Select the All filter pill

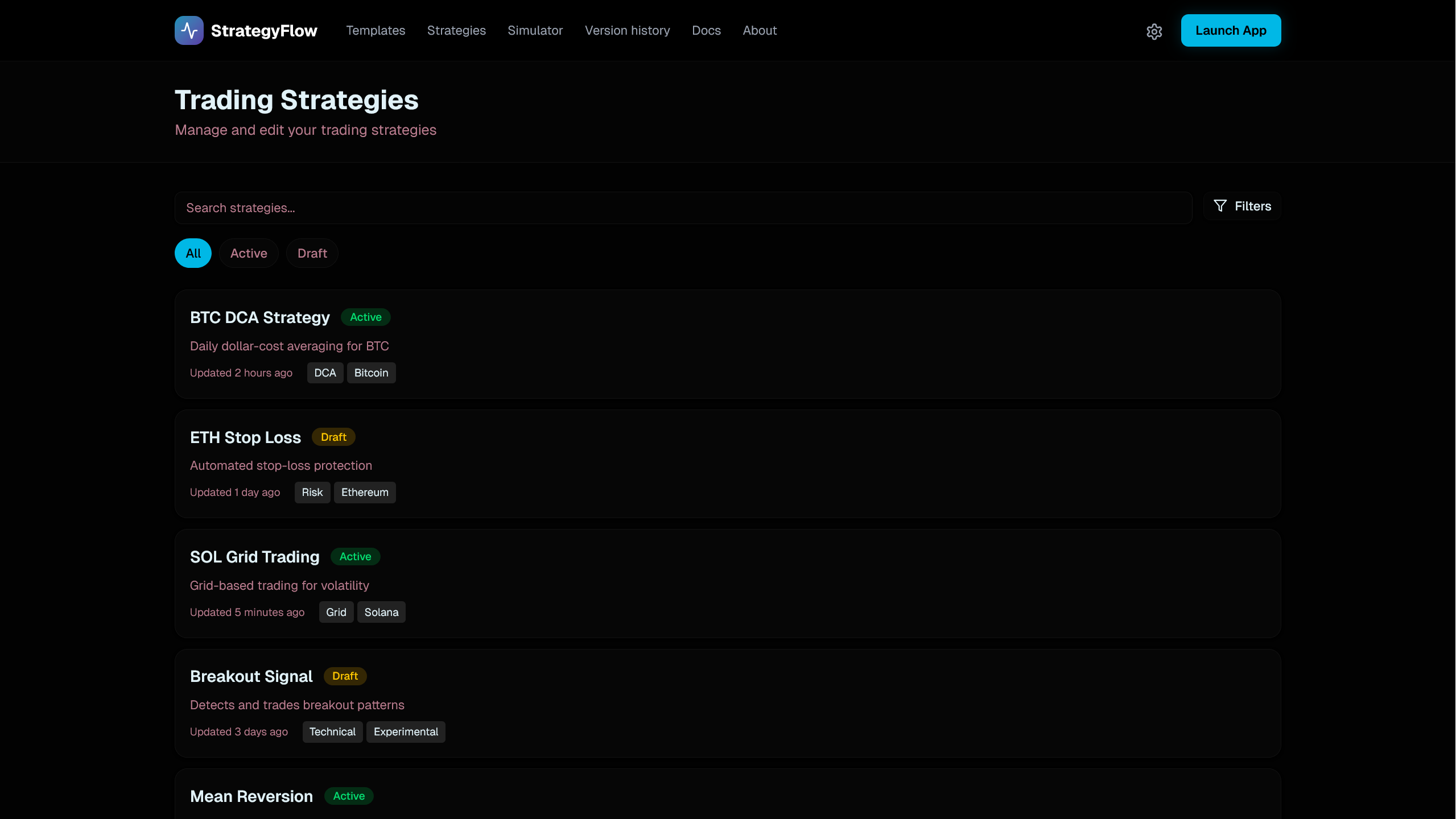point(193,253)
